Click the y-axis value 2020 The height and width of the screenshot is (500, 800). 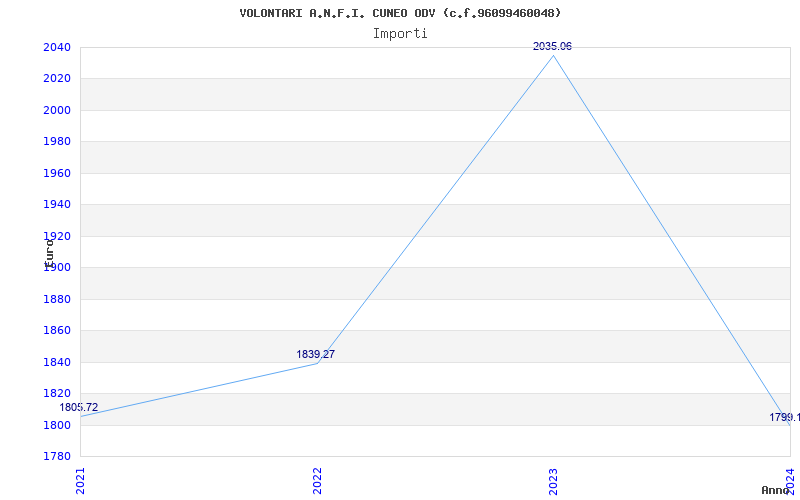(x=57, y=79)
